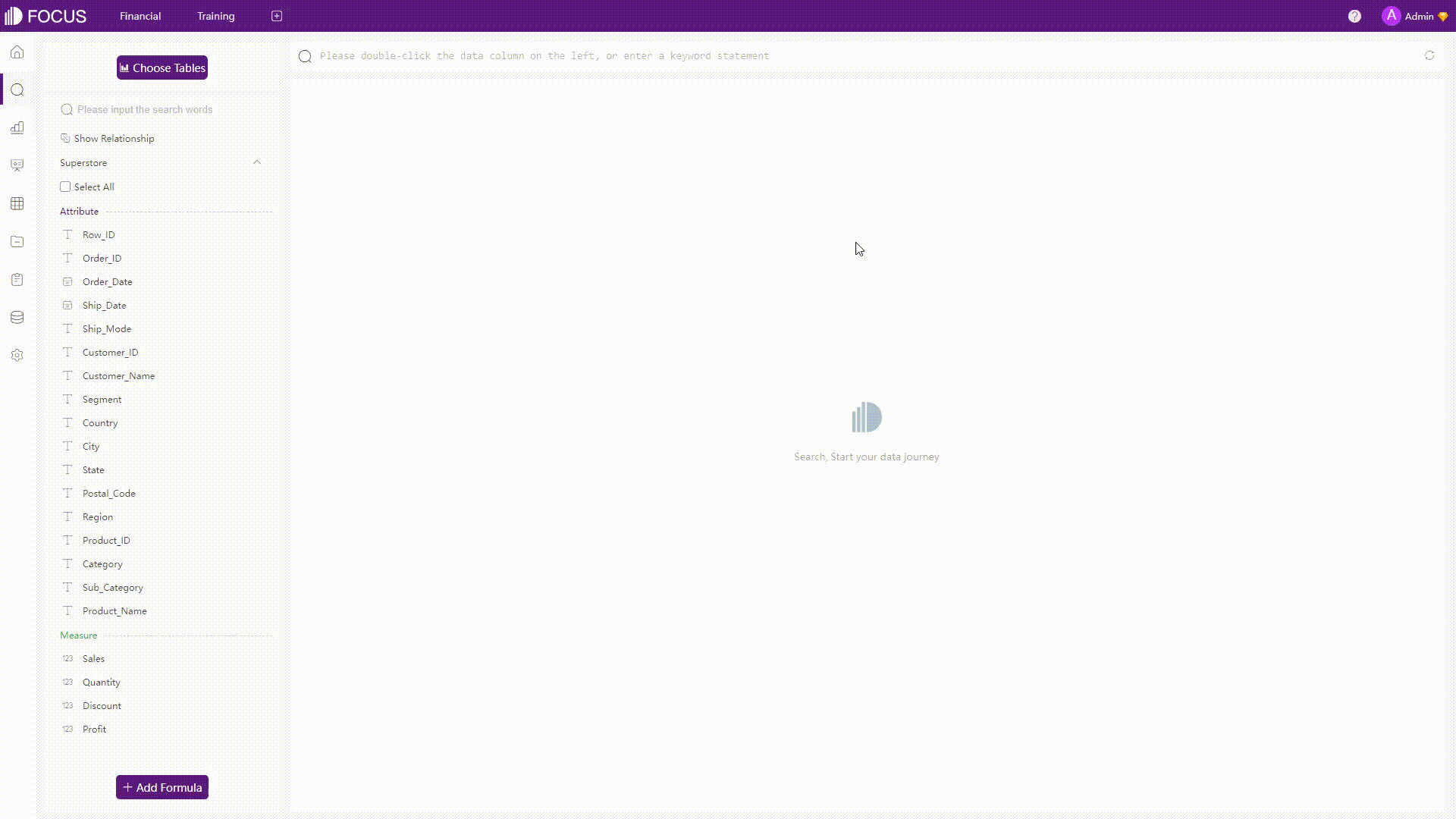Switch to the Training tab

[x=216, y=16]
